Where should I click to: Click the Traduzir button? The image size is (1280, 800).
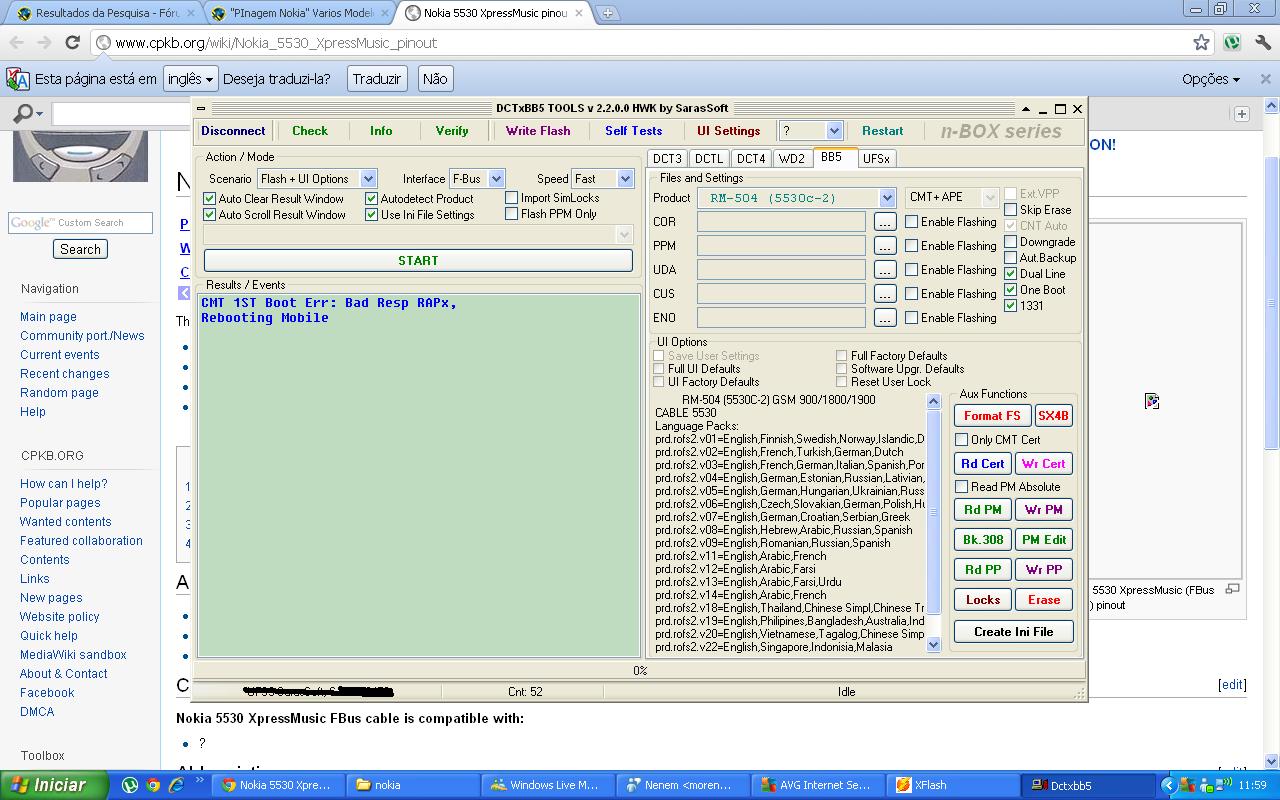pos(377,79)
